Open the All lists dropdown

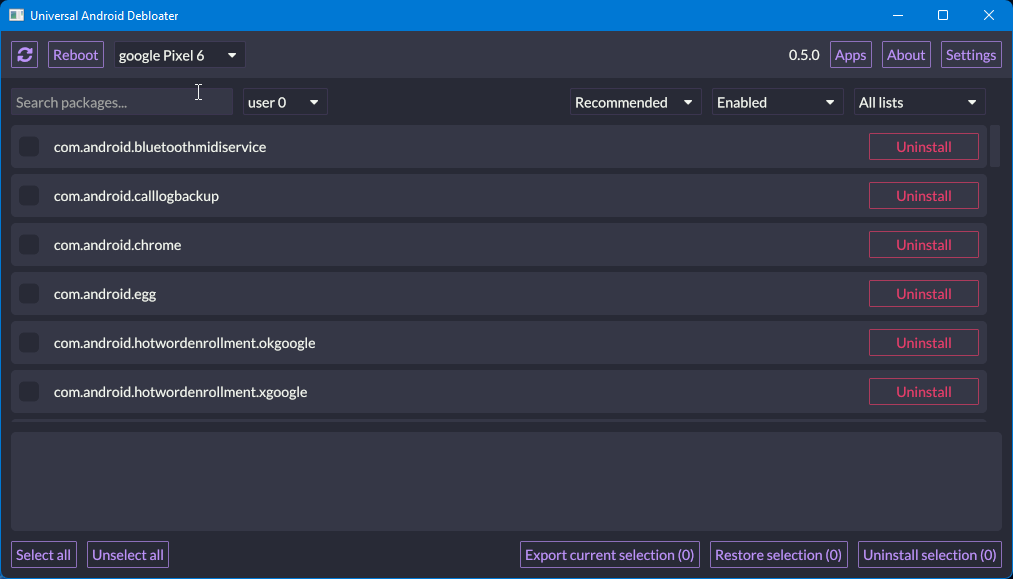919,102
